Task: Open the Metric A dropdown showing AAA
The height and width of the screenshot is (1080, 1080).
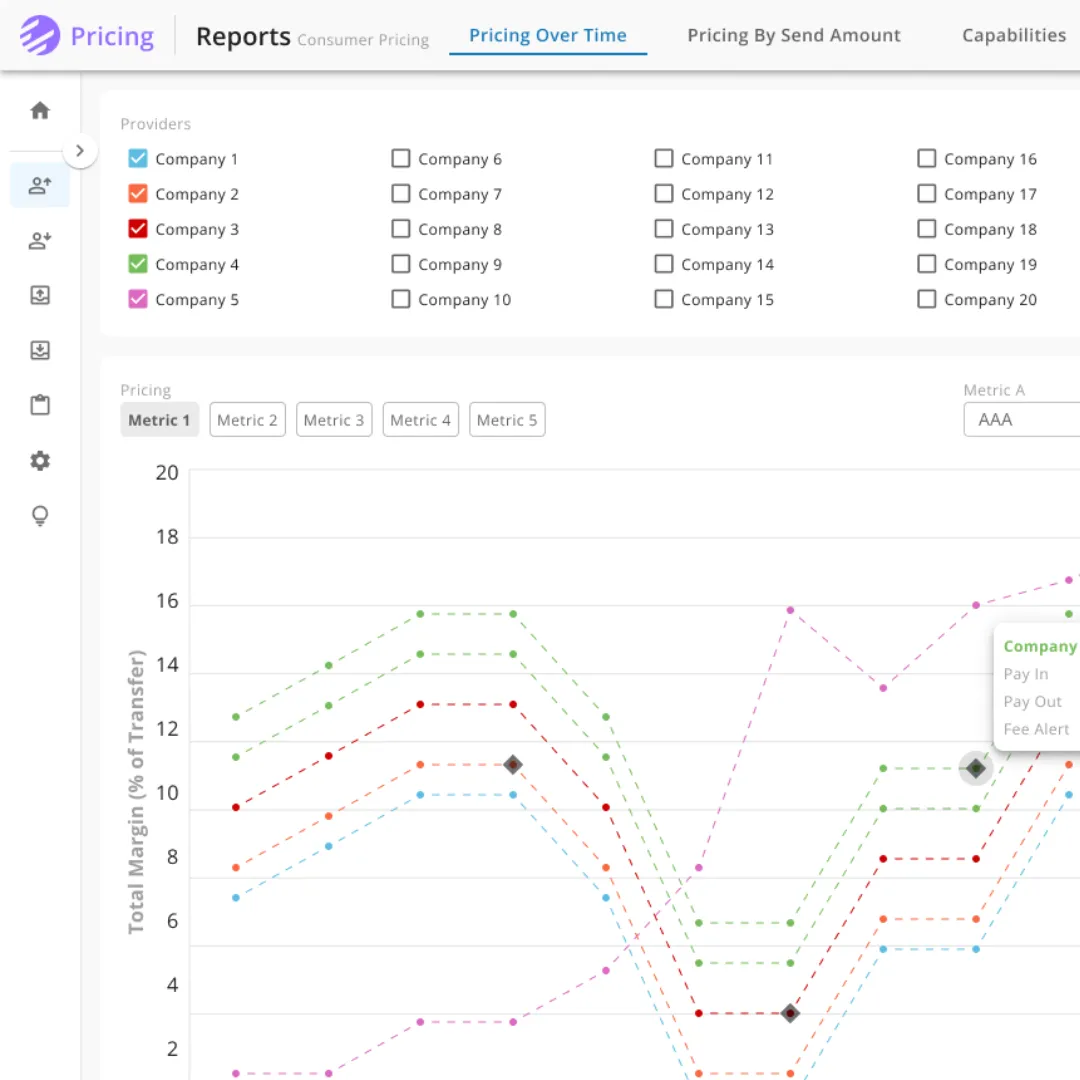Action: pyautogui.click(x=1020, y=420)
